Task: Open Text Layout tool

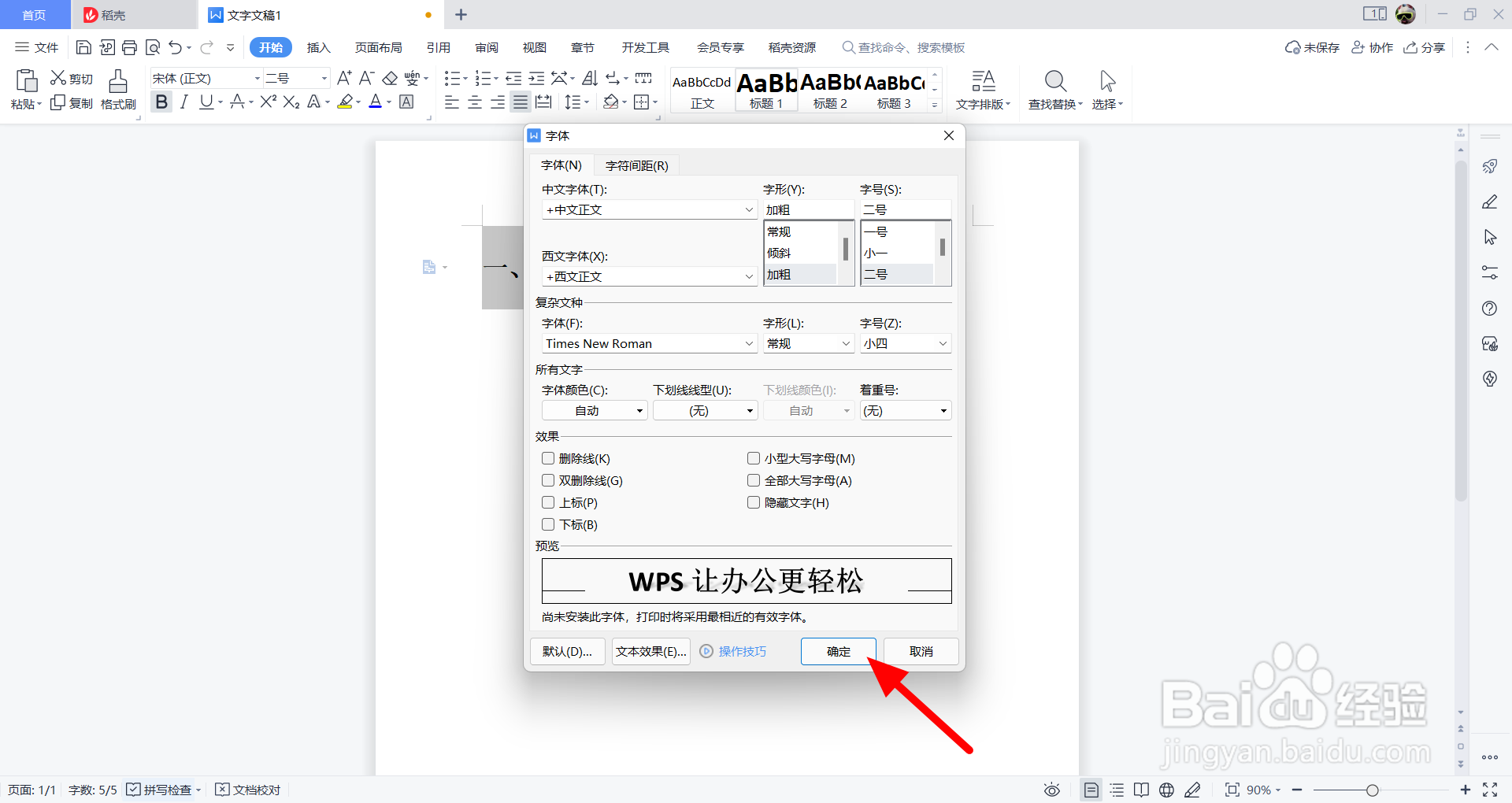Action: click(x=983, y=90)
